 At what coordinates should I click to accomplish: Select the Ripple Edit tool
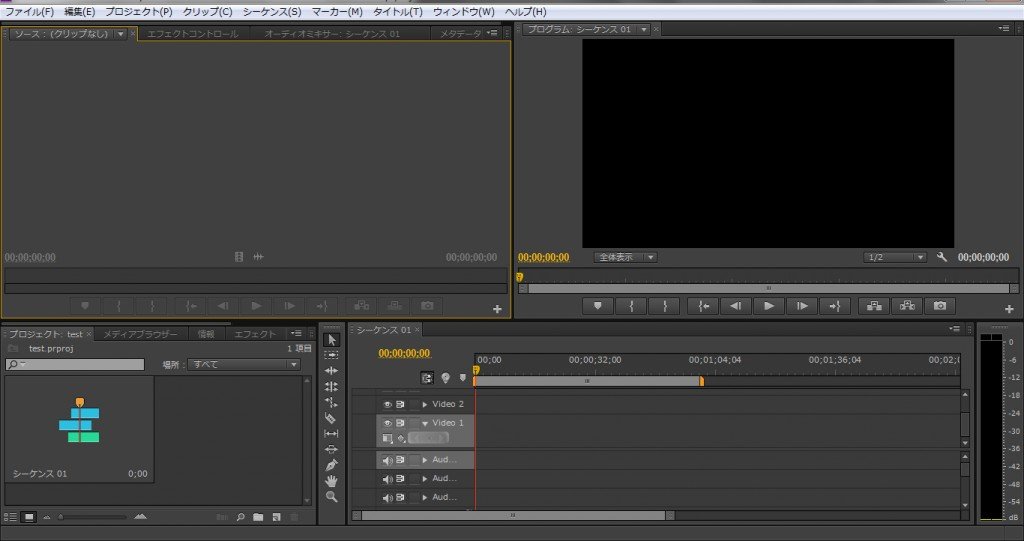click(332, 370)
